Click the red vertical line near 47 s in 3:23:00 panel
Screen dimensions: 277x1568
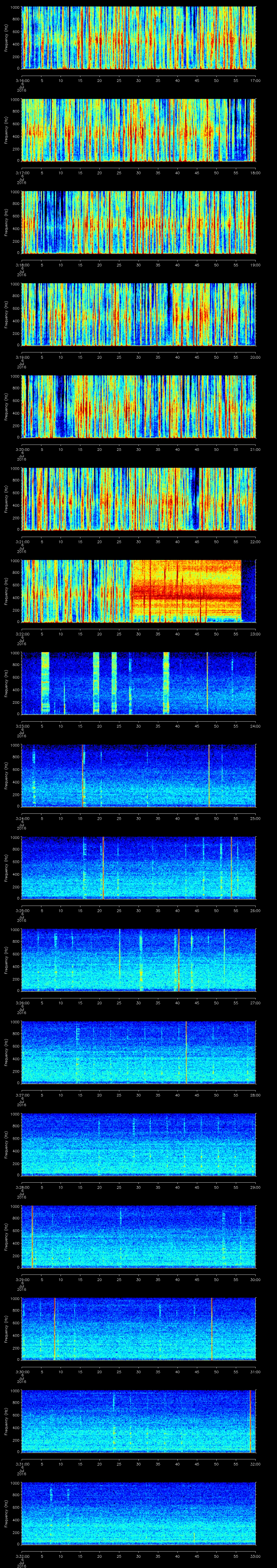tap(207, 683)
